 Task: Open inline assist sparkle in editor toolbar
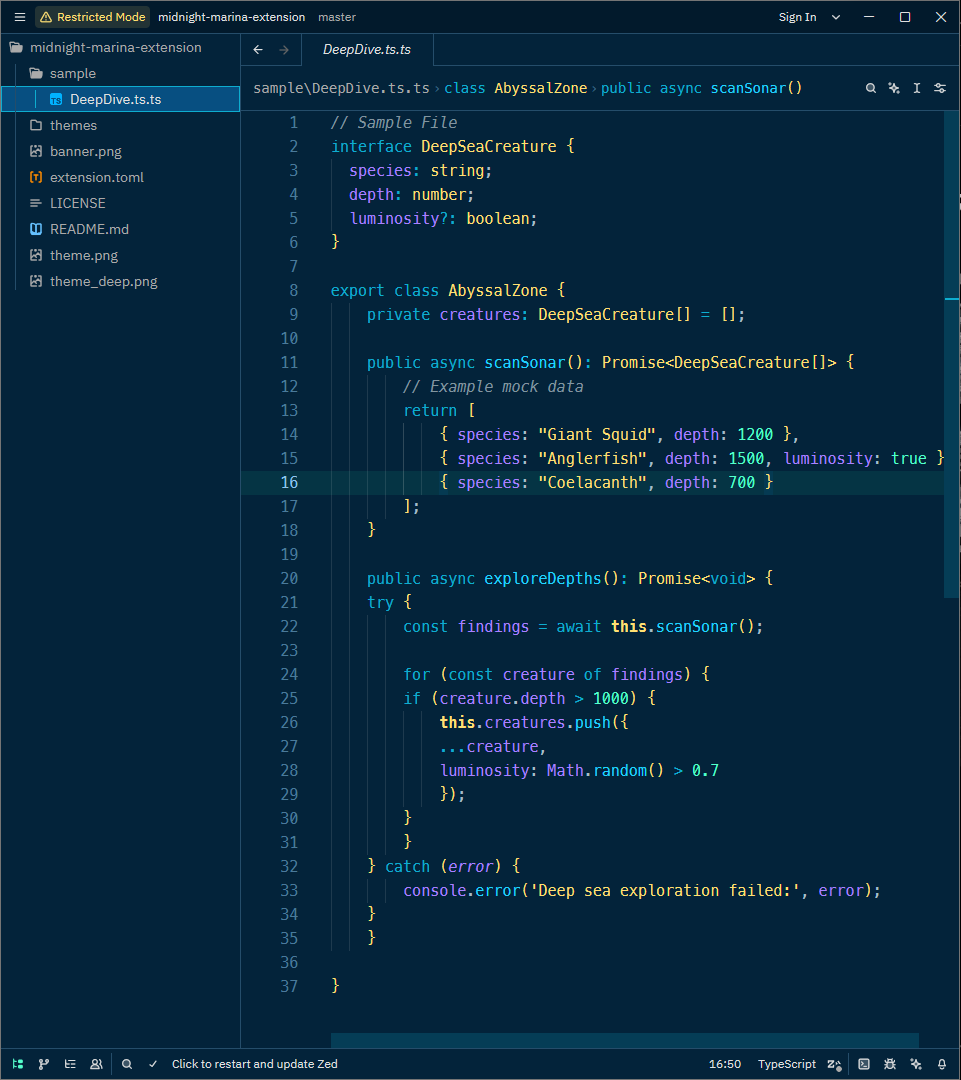pyautogui.click(x=894, y=88)
